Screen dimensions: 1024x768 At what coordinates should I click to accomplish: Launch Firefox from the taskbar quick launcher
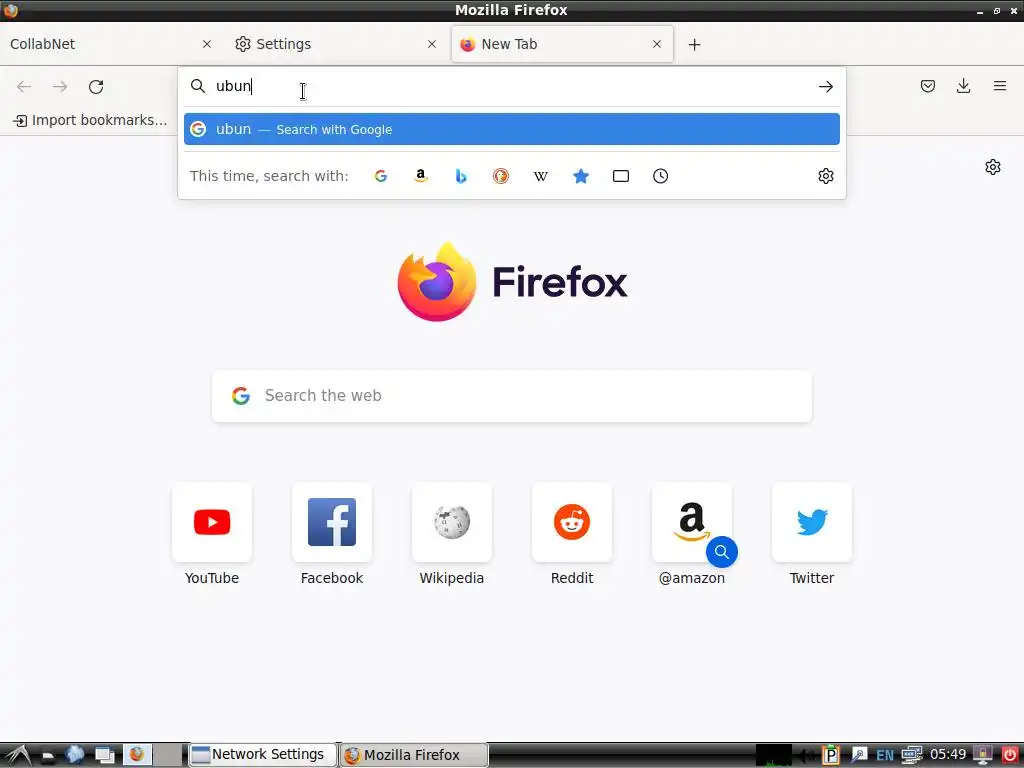coord(137,754)
